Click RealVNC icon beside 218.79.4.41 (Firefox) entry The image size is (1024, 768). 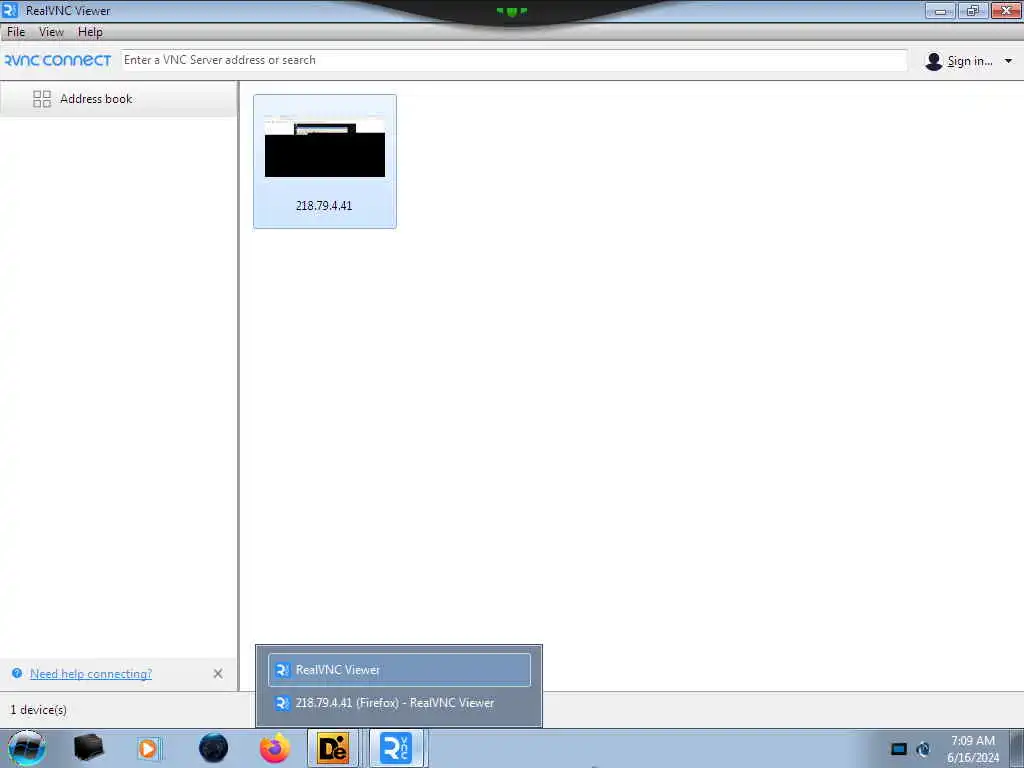coord(282,703)
